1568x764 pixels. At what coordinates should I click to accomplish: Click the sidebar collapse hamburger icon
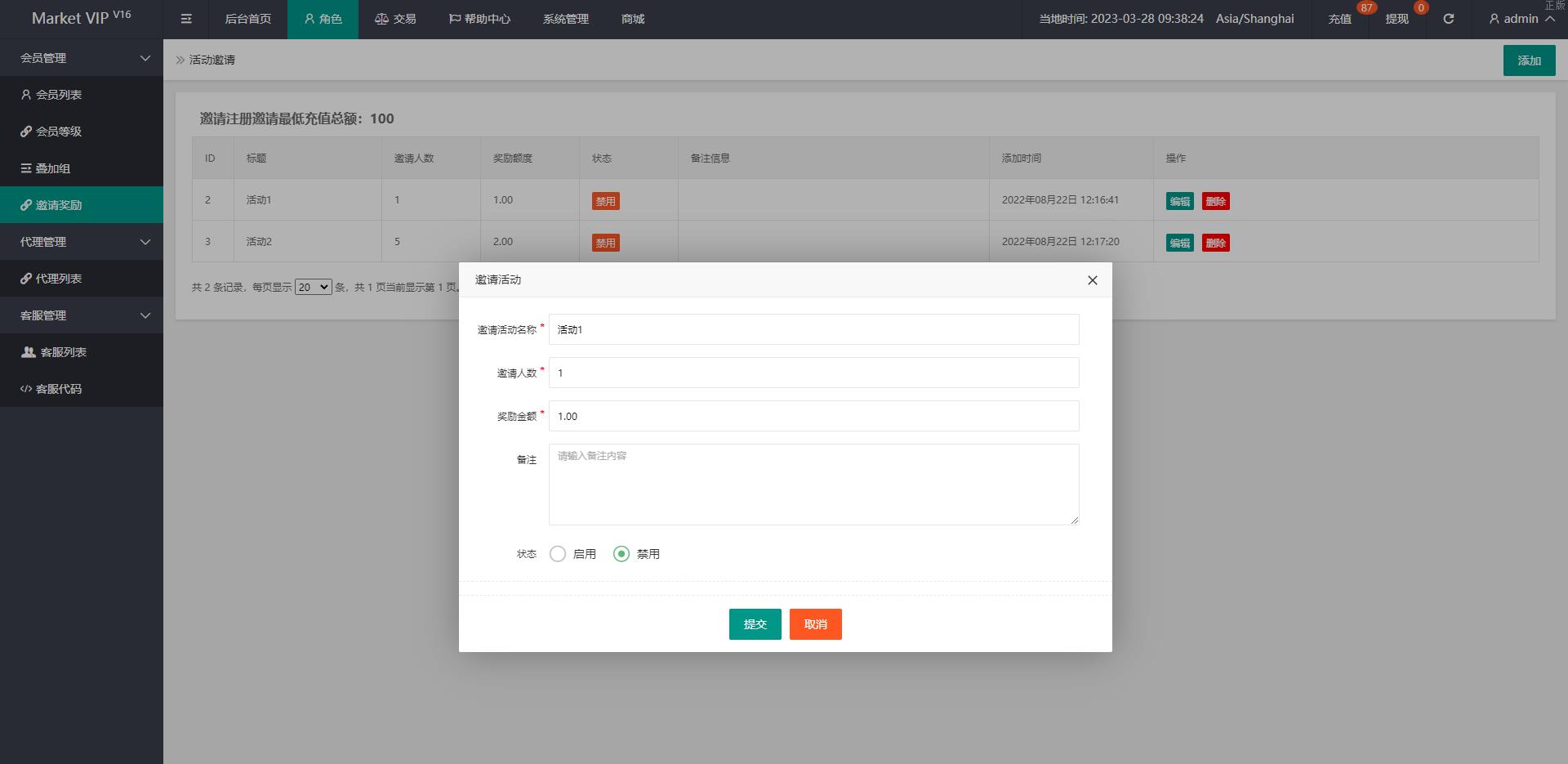tap(186, 19)
